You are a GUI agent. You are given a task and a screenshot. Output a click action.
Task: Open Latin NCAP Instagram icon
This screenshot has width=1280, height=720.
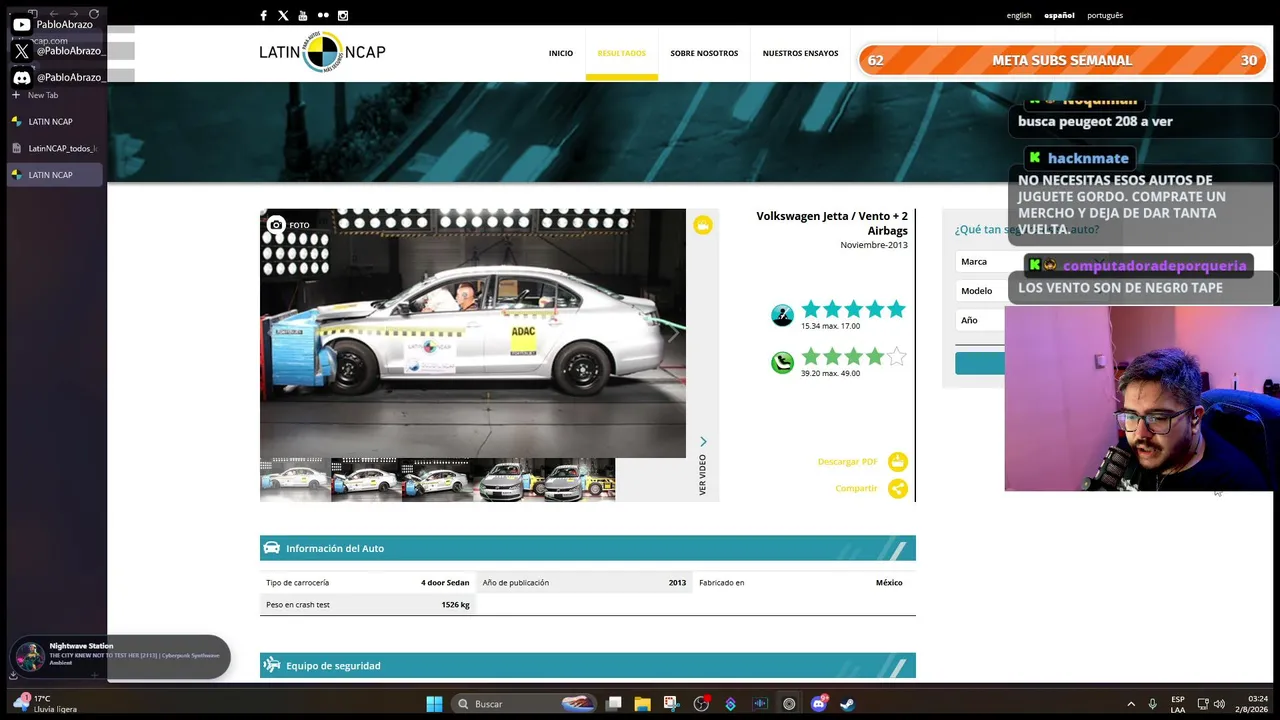(343, 15)
